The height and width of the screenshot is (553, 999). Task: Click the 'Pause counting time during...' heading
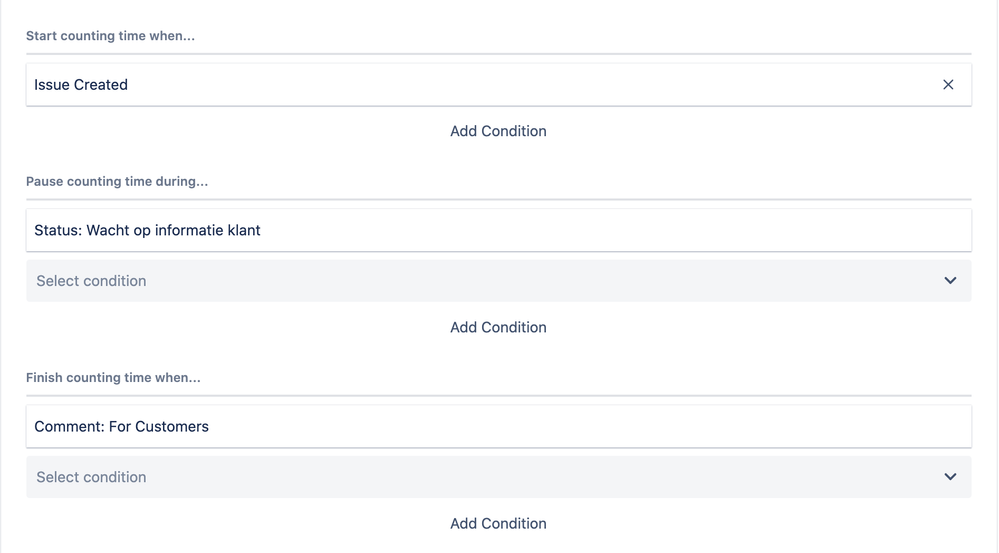coord(117,182)
